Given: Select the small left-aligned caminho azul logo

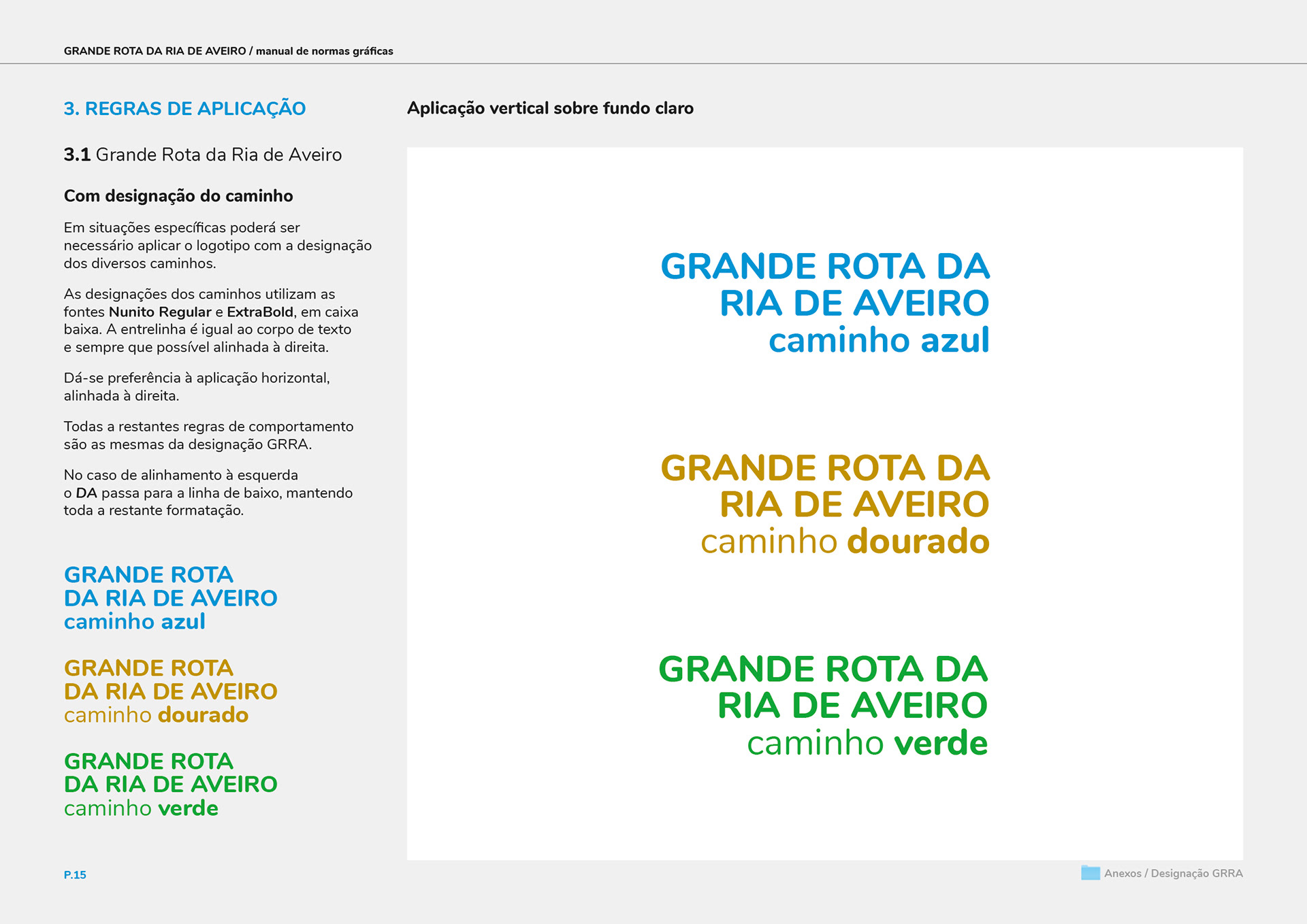Looking at the screenshot, I should [x=170, y=598].
